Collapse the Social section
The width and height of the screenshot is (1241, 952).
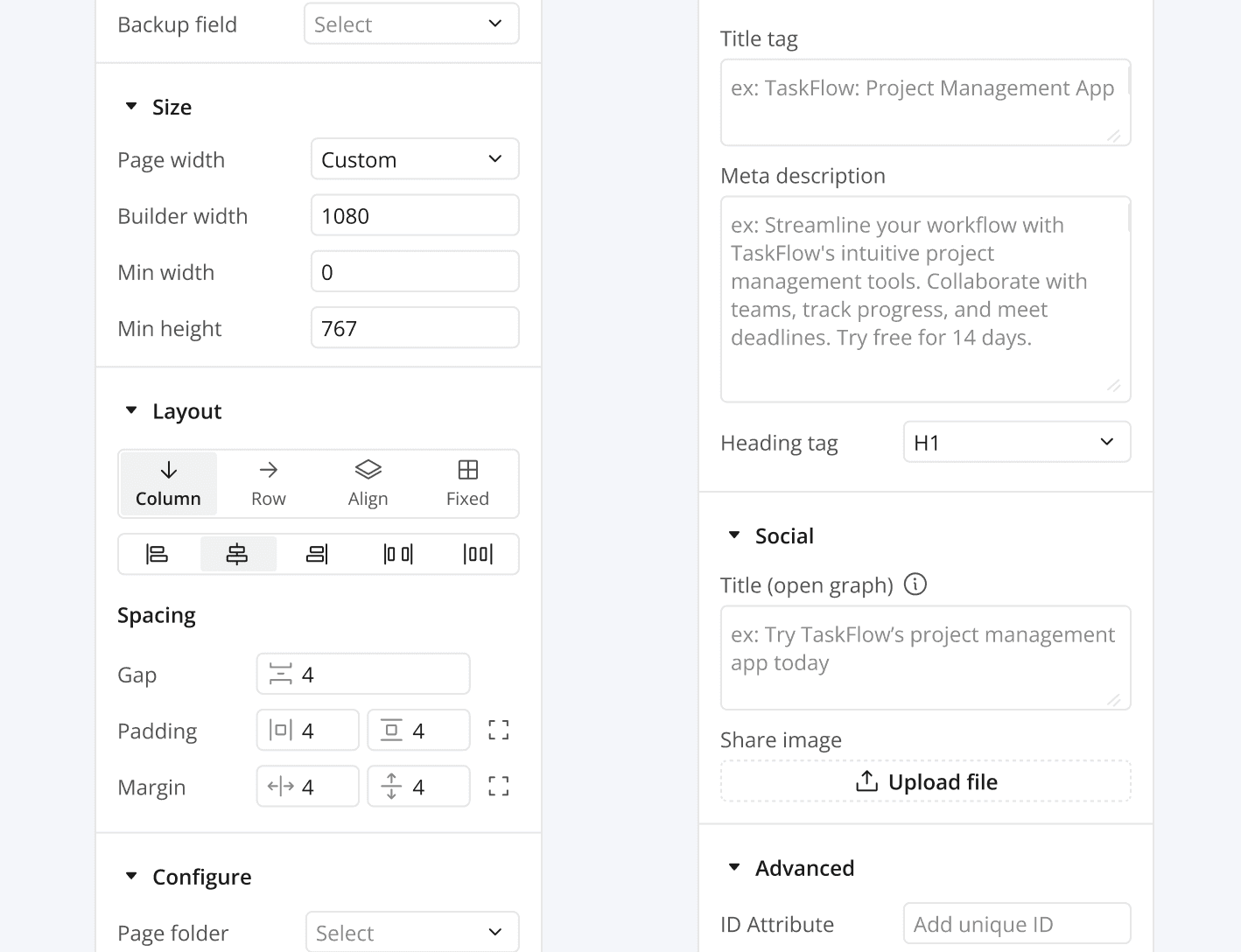click(734, 535)
